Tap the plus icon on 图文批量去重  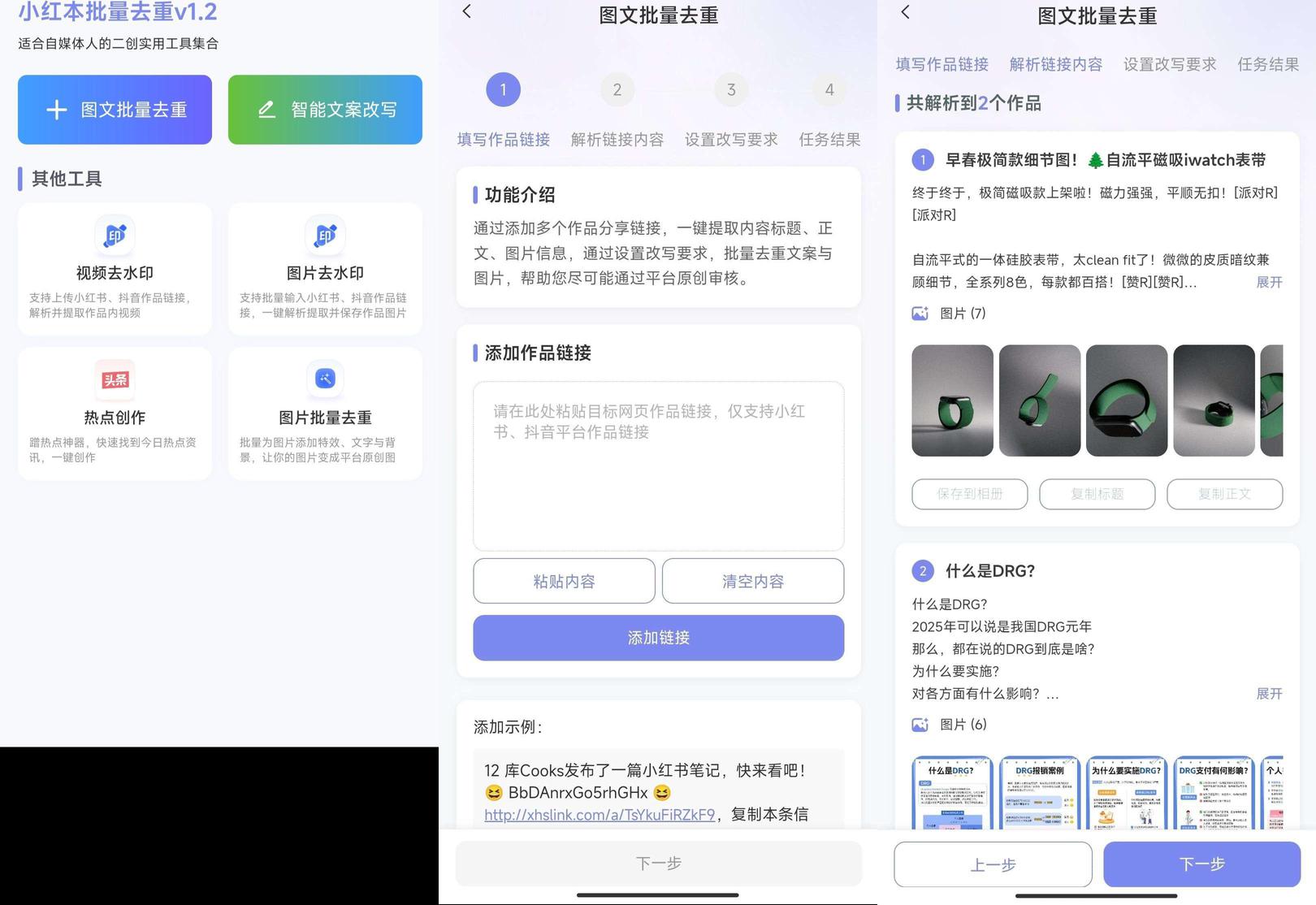click(x=56, y=110)
